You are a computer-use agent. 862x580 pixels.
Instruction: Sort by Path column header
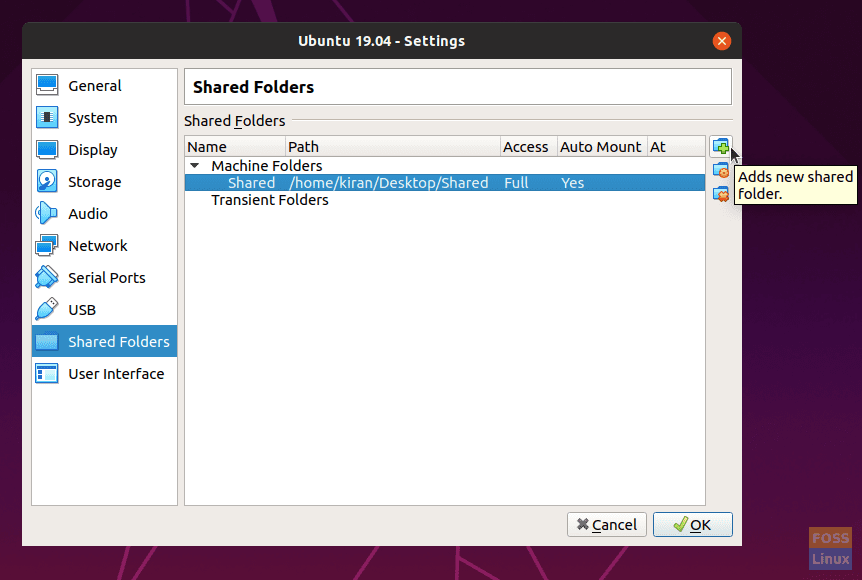click(393, 147)
